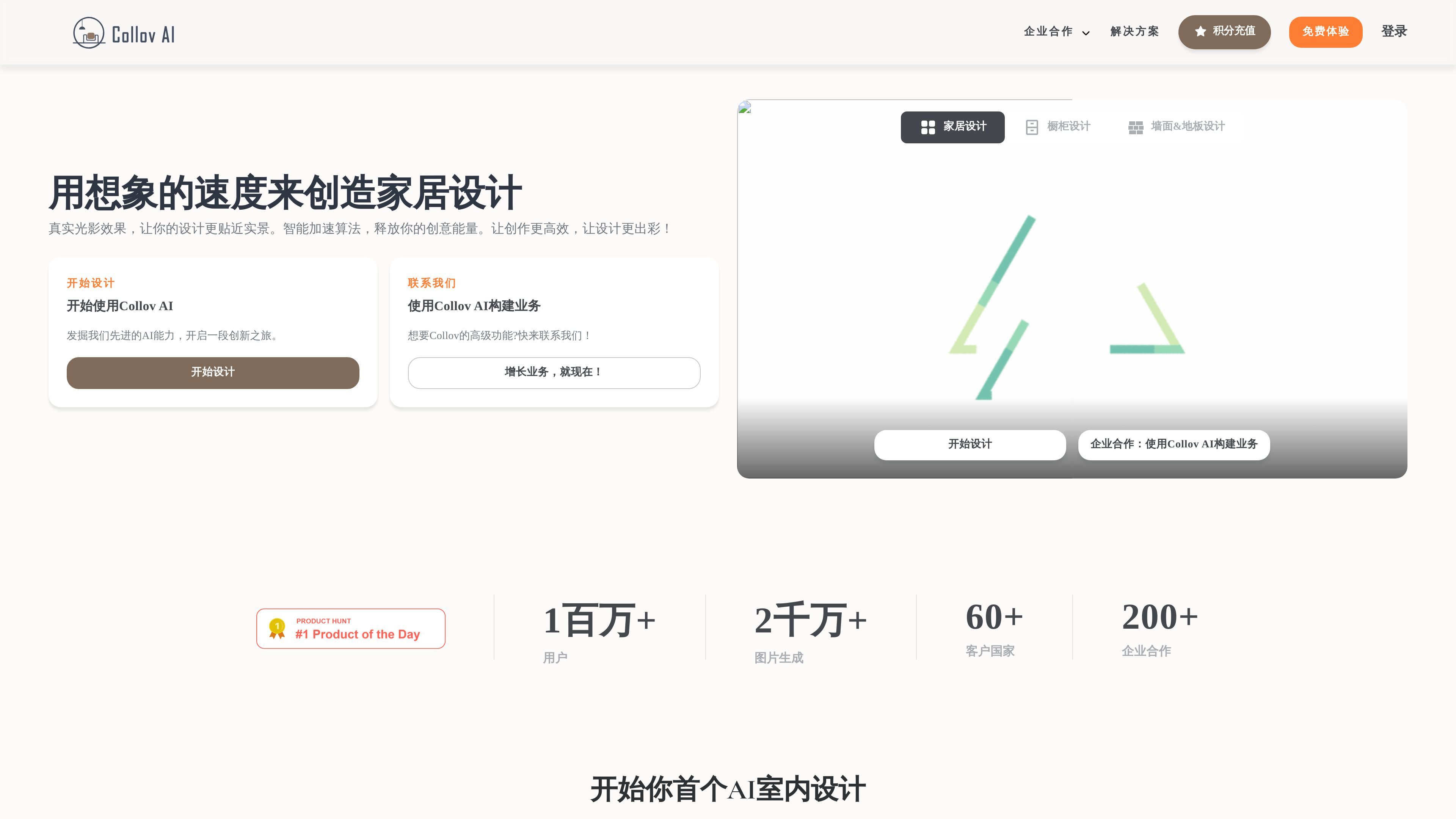This screenshot has width=1456, height=819.
Task: Click the 开始你首个AI室内设计 heading
Action: (728, 789)
